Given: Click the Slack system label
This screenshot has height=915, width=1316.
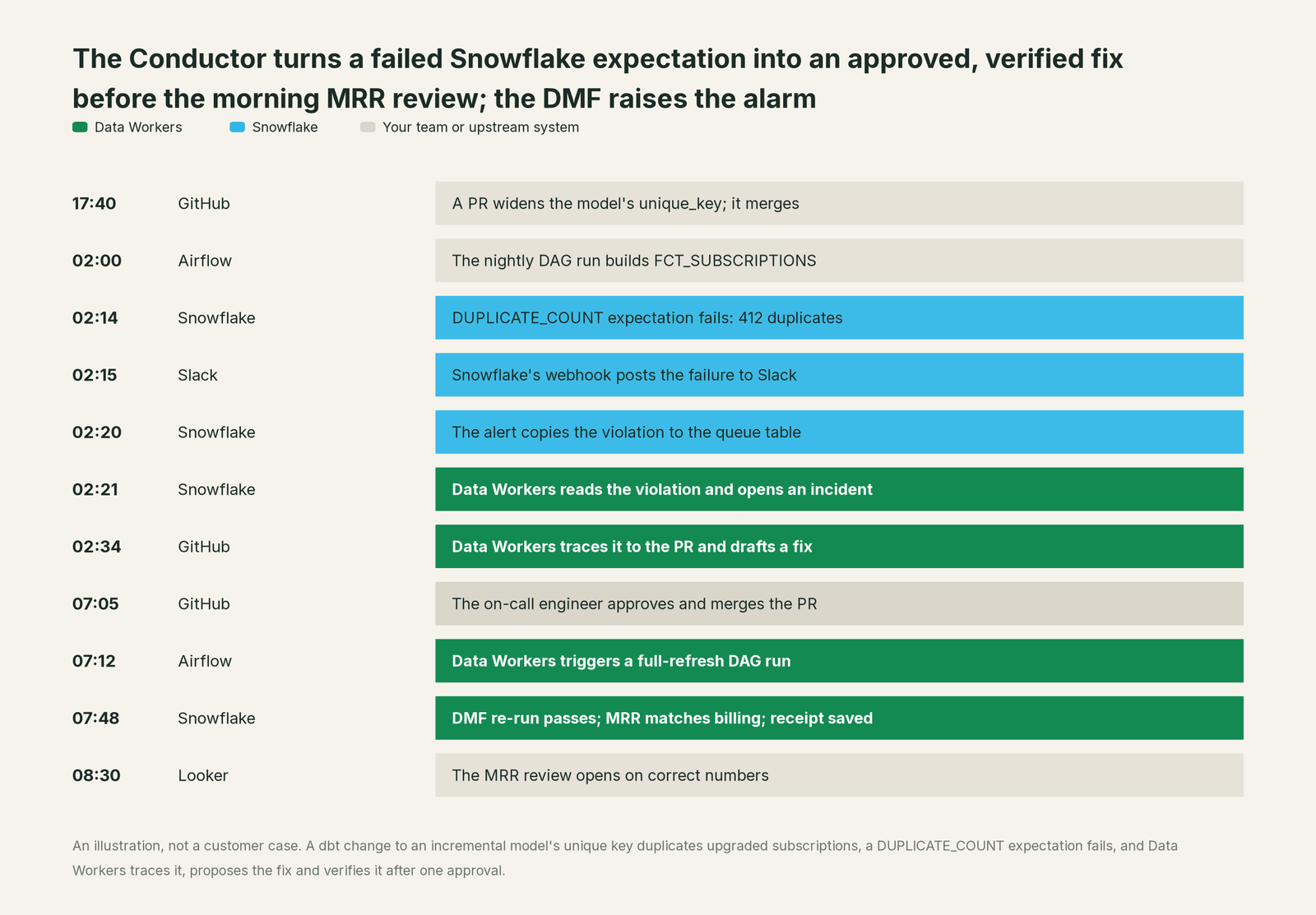Looking at the screenshot, I should click(197, 375).
